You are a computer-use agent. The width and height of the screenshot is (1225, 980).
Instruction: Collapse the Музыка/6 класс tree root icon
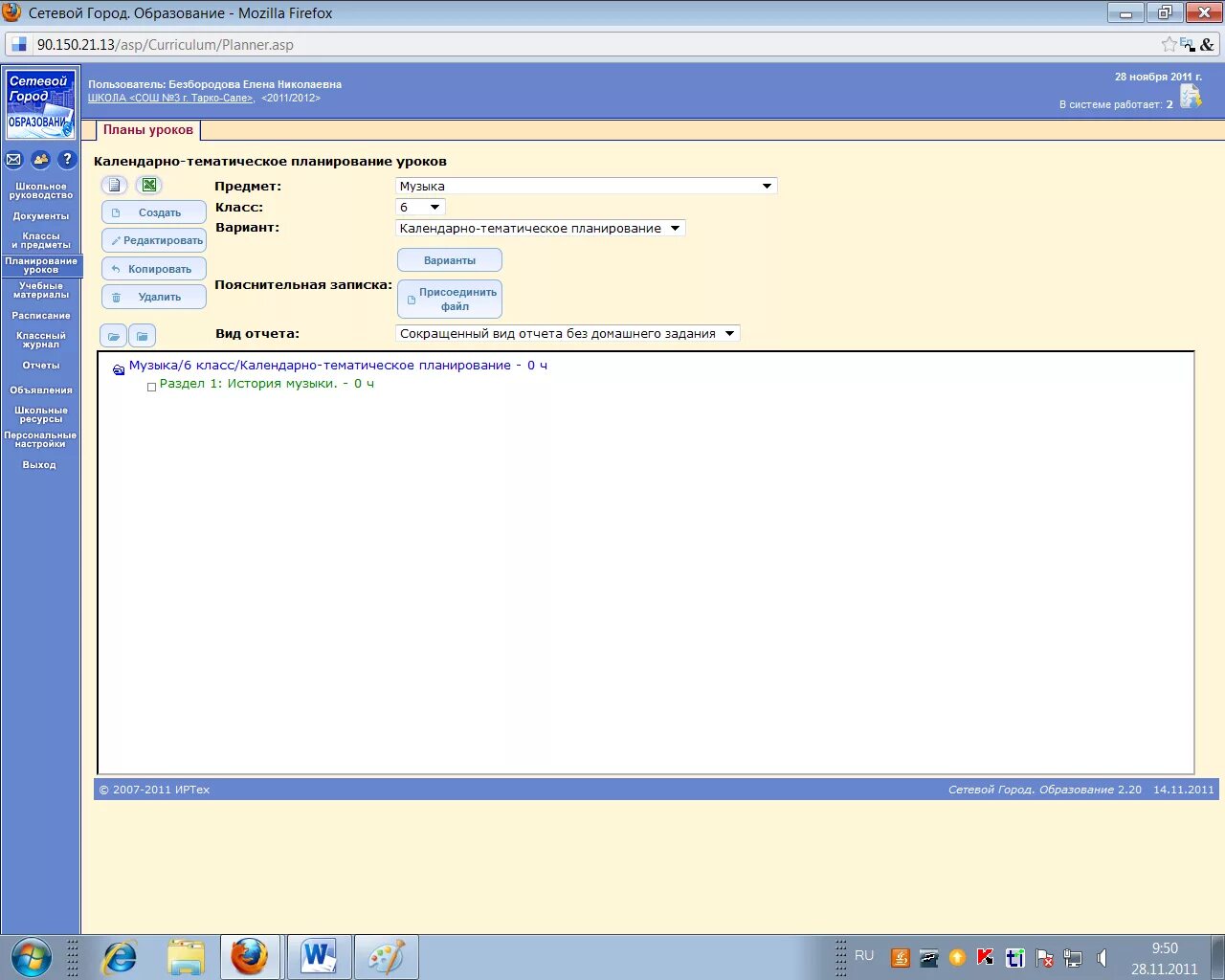119,369
